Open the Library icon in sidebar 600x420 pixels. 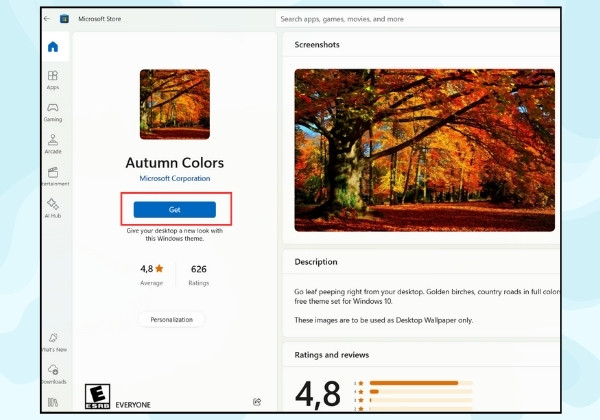53,402
